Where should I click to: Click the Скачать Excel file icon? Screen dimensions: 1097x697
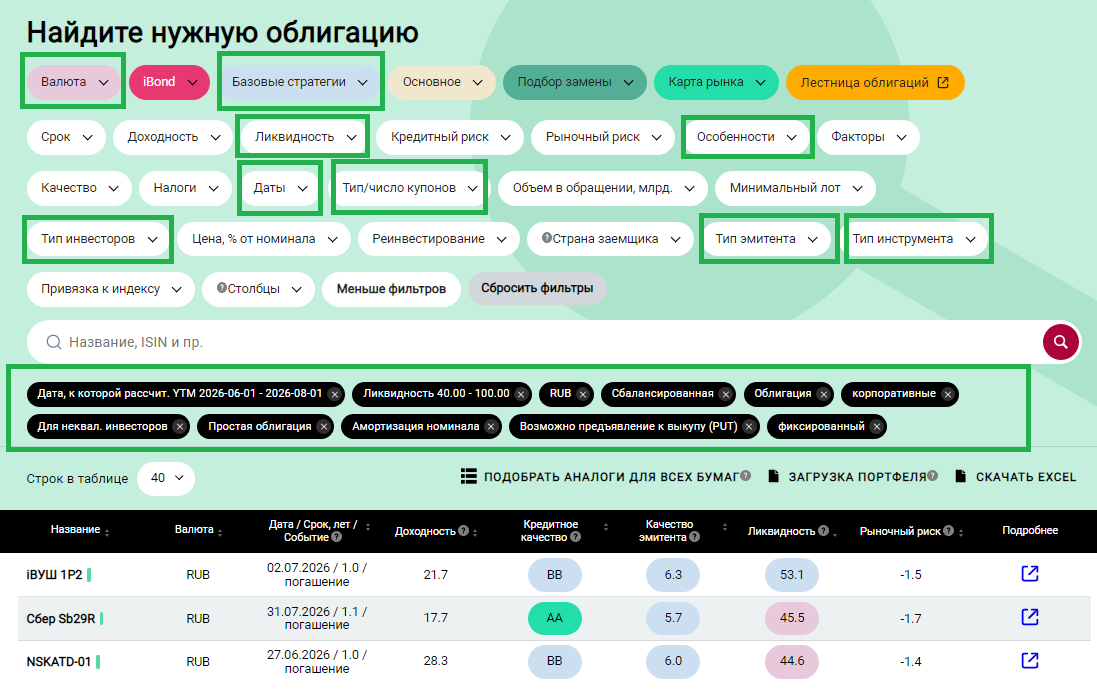tap(960, 477)
